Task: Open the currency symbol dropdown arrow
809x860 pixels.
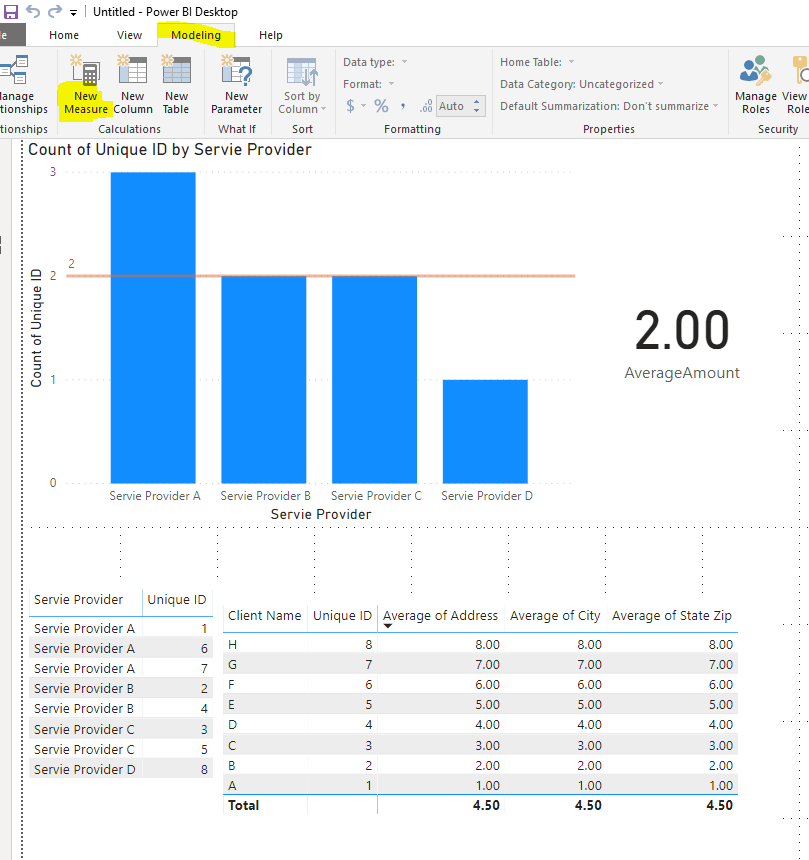Action: click(363, 106)
